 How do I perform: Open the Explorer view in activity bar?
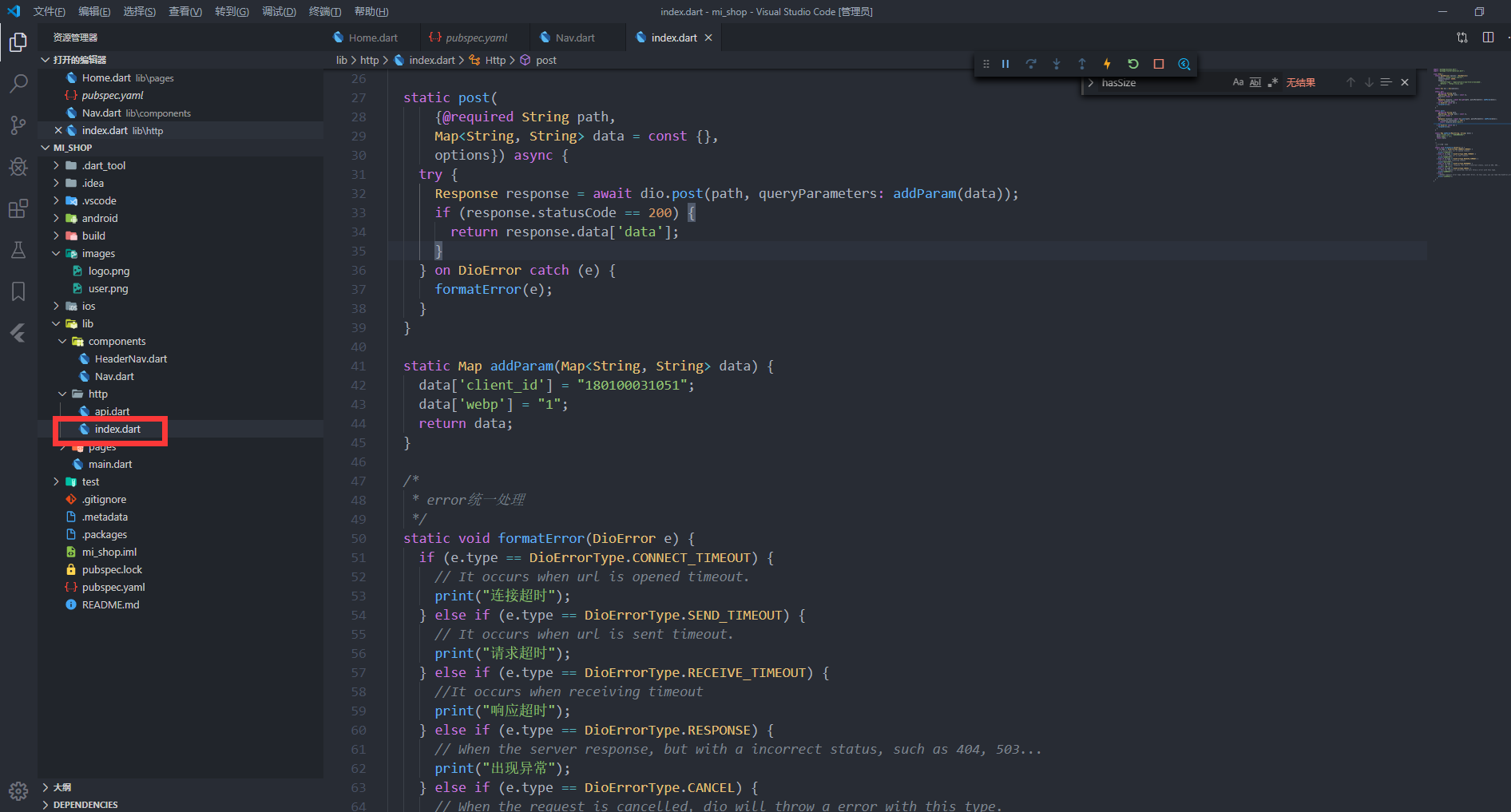tap(18, 42)
